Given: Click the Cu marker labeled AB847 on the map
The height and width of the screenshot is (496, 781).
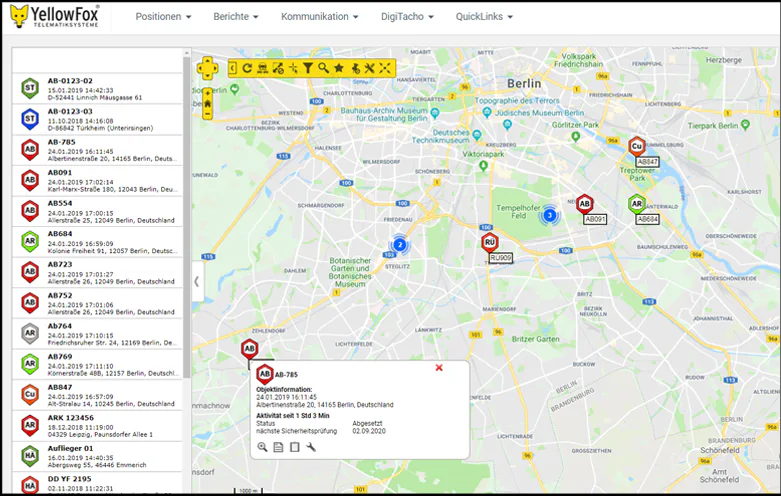Looking at the screenshot, I should click(x=637, y=146).
